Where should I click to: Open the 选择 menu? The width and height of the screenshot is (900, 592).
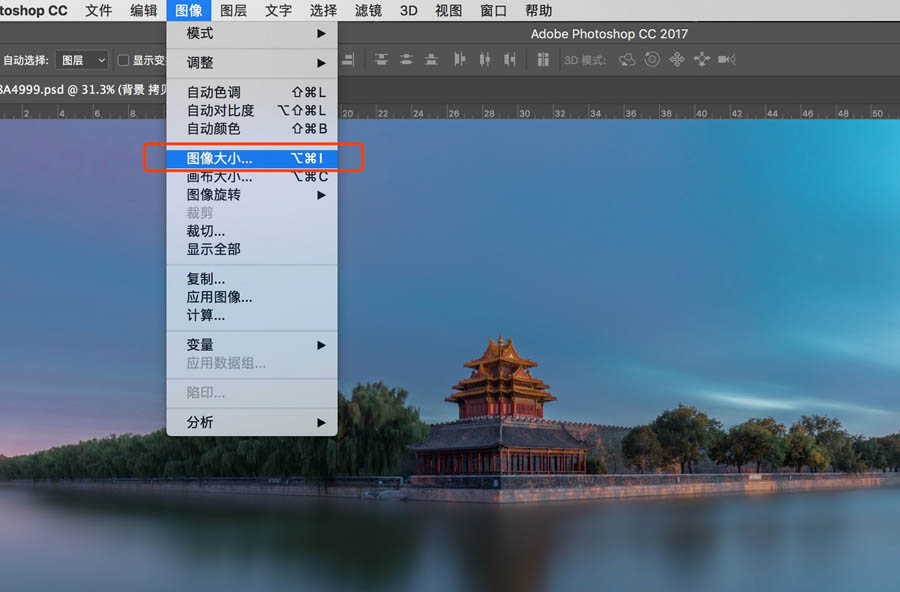[x=323, y=10]
